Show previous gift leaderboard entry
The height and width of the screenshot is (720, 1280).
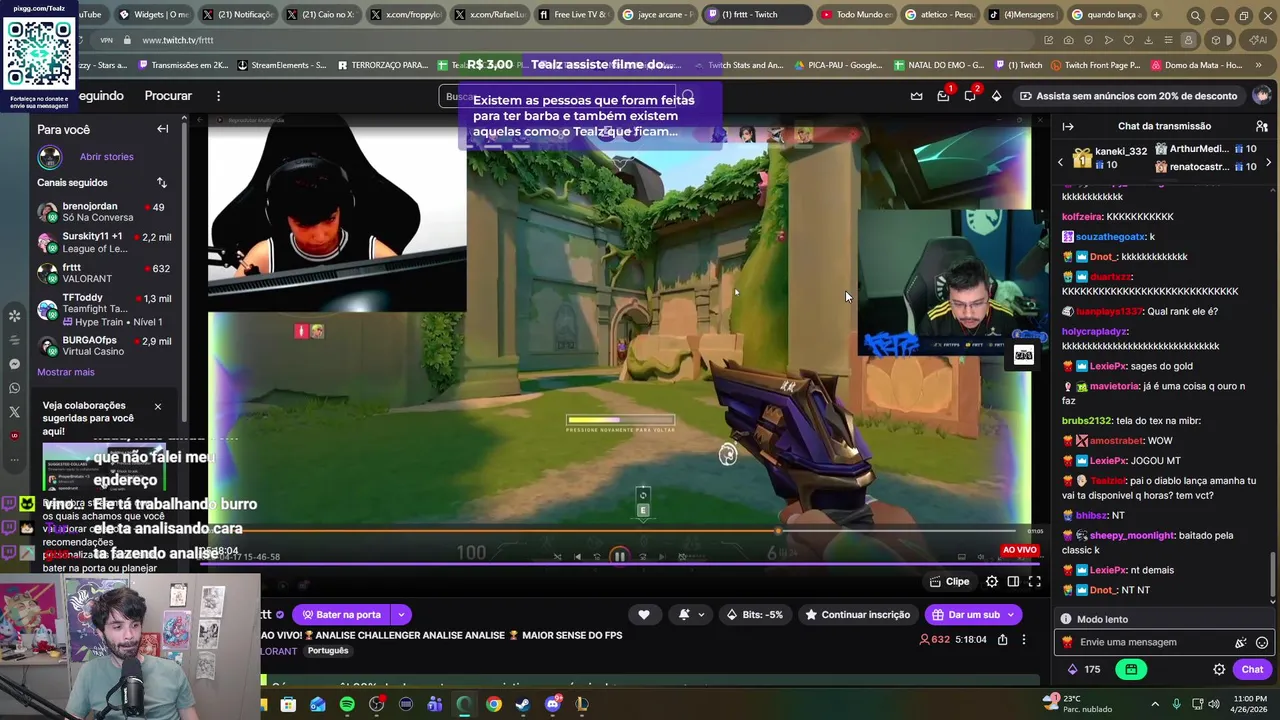point(1061,162)
